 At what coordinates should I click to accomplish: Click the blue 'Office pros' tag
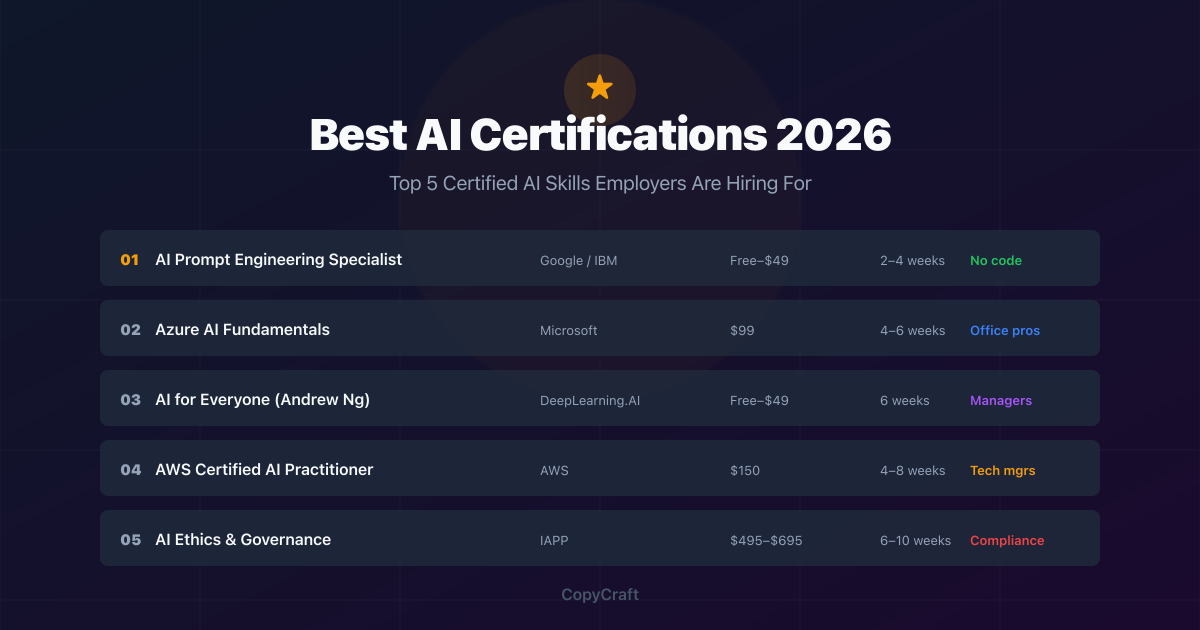pyautogui.click(x=1005, y=331)
